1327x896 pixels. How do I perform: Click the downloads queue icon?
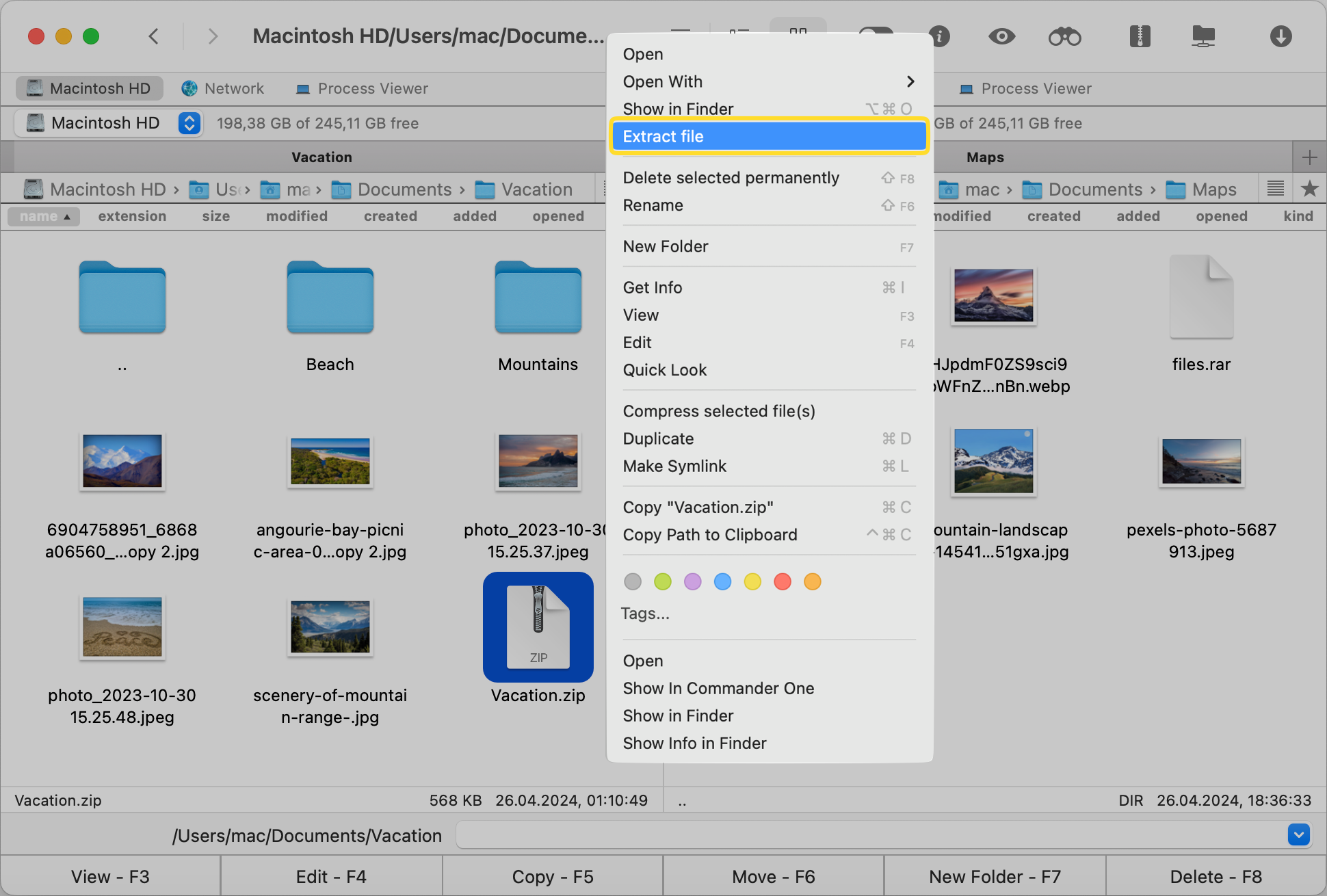[x=1281, y=36]
